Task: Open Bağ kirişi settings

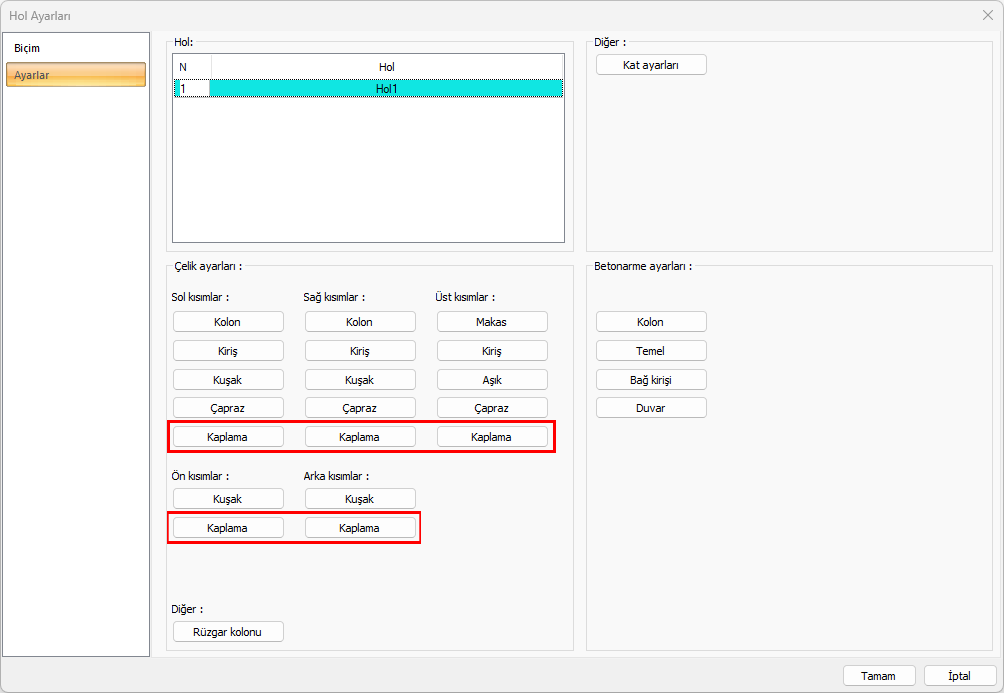Action: (x=651, y=380)
